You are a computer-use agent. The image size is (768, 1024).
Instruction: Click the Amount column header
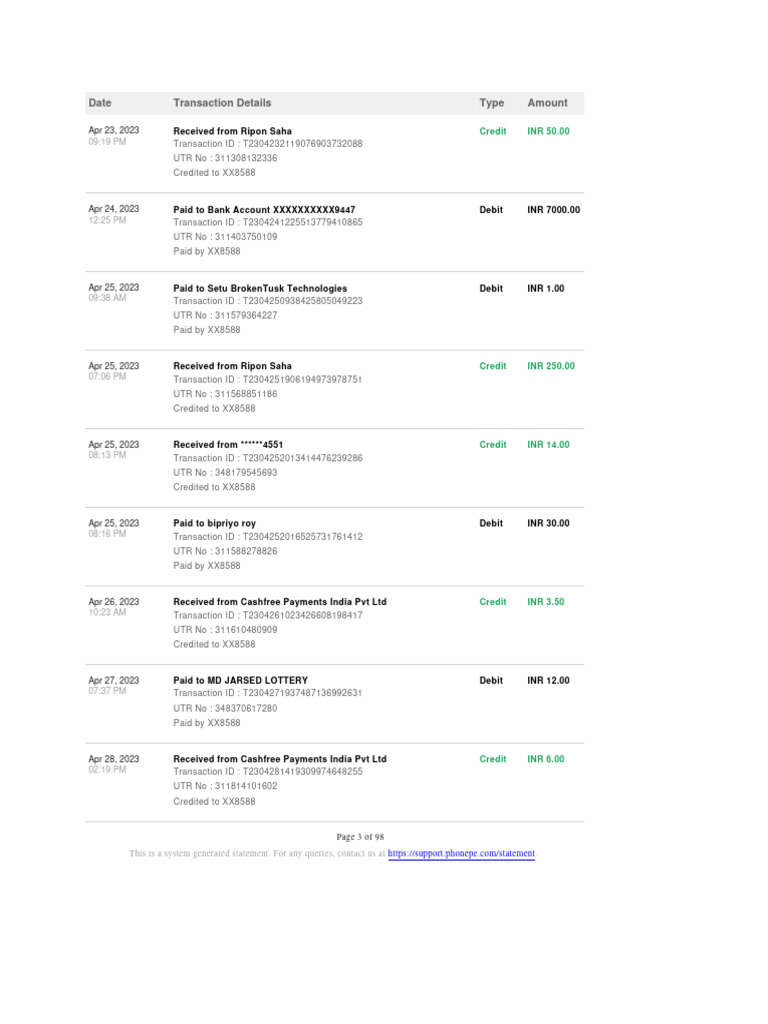(547, 103)
